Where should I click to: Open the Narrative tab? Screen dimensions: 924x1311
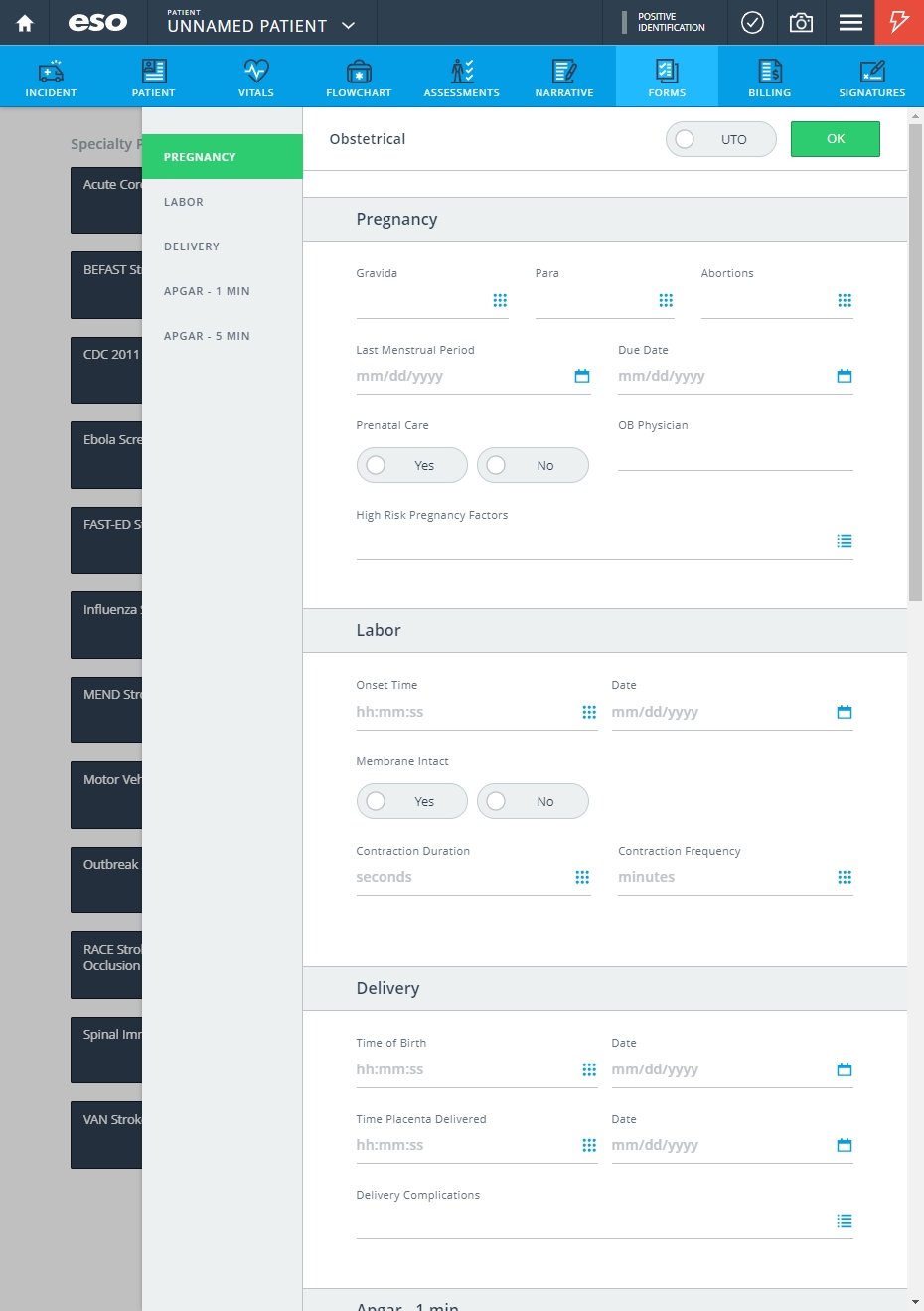pyautogui.click(x=564, y=77)
